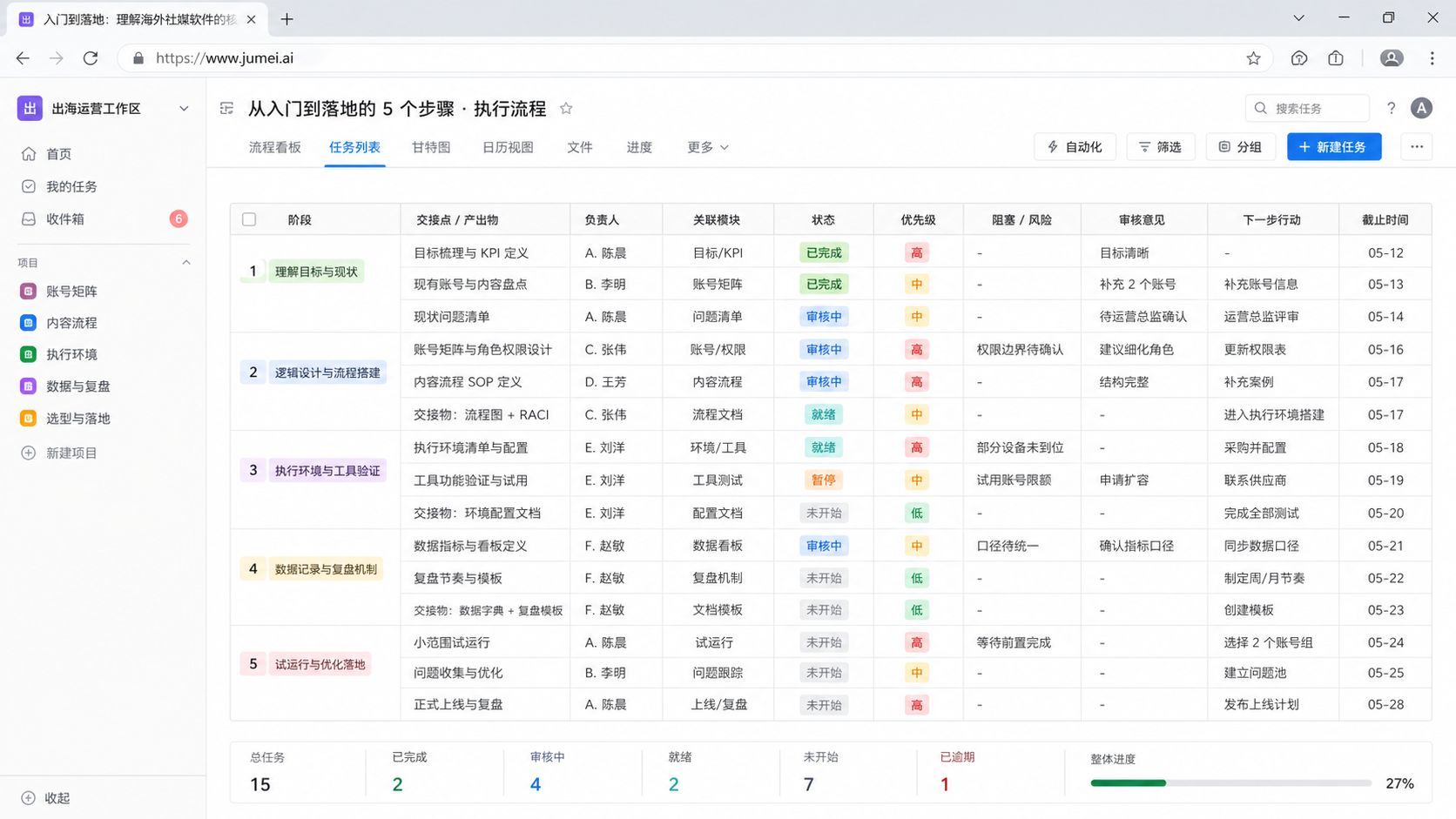Open the browser extensions icon

coord(1299,58)
